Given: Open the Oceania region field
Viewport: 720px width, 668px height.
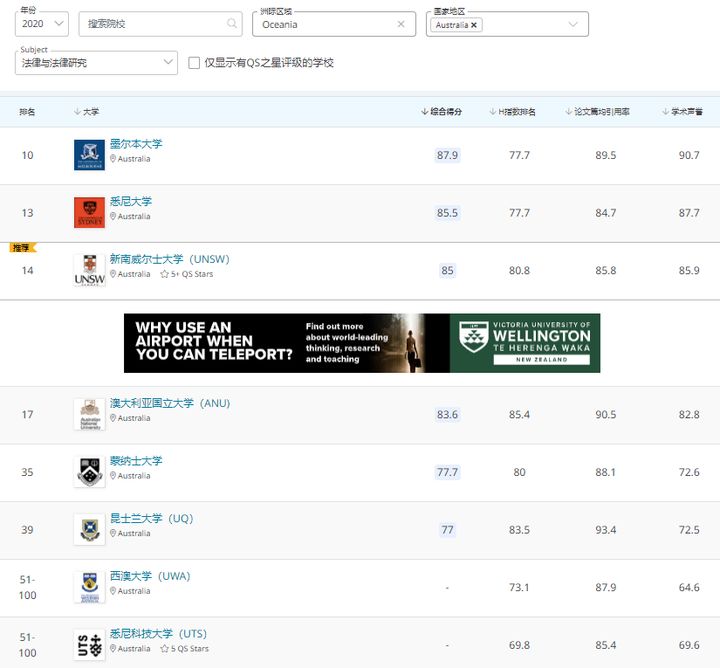Looking at the screenshot, I should (x=334, y=24).
